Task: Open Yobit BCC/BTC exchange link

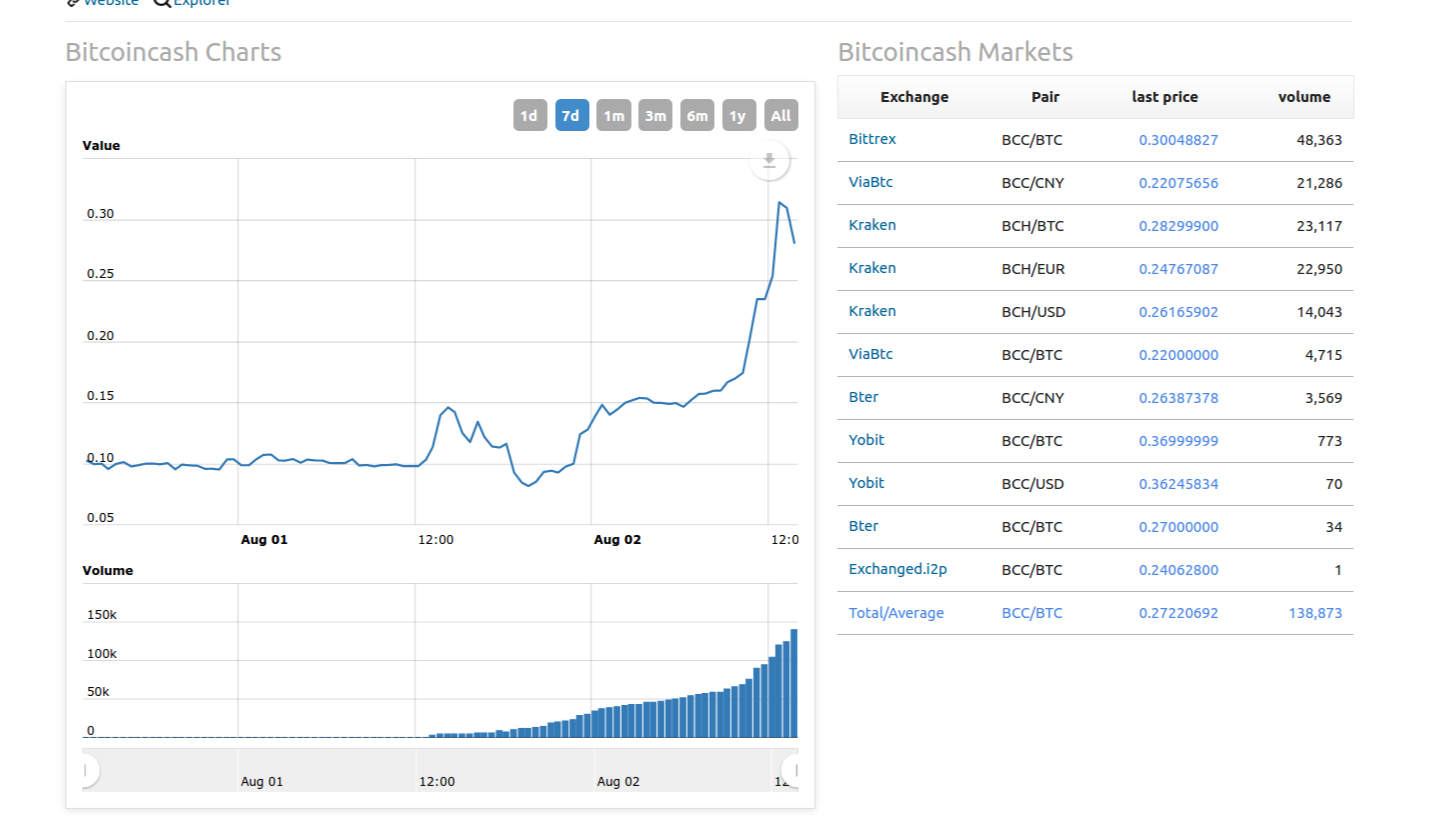Action: (x=866, y=440)
